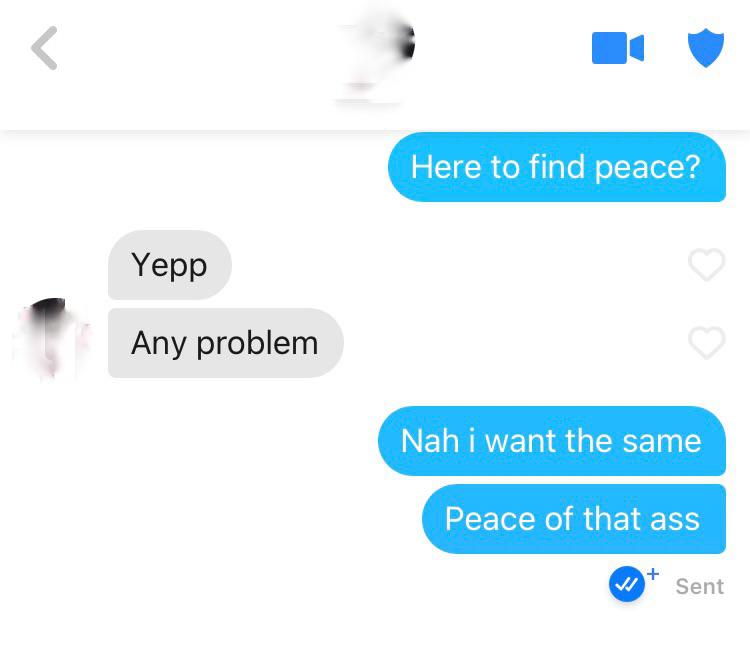Image resolution: width=750 pixels, height=667 pixels.
Task: Tap the word "Nah" in the blue bubble
Action: point(430,441)
